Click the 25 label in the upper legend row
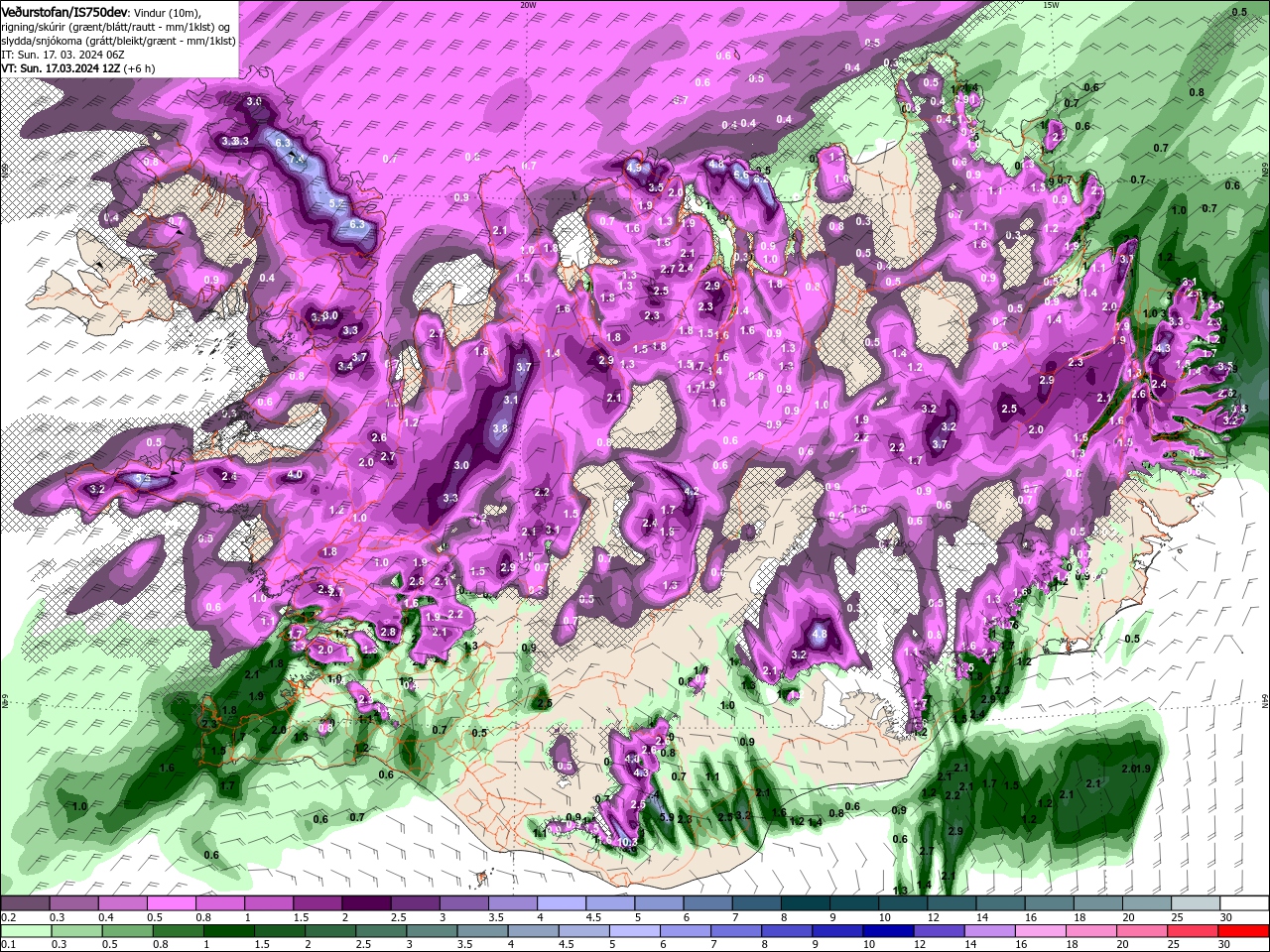The image size is (1270, 952). click(x=1177, y=918)
